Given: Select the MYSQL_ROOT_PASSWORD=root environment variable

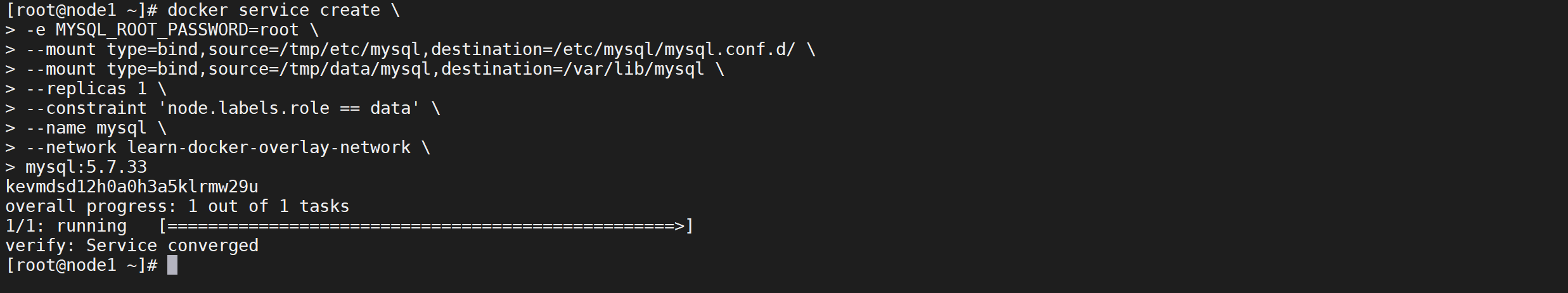Looking at the screenshot, I should click(177, 30).
